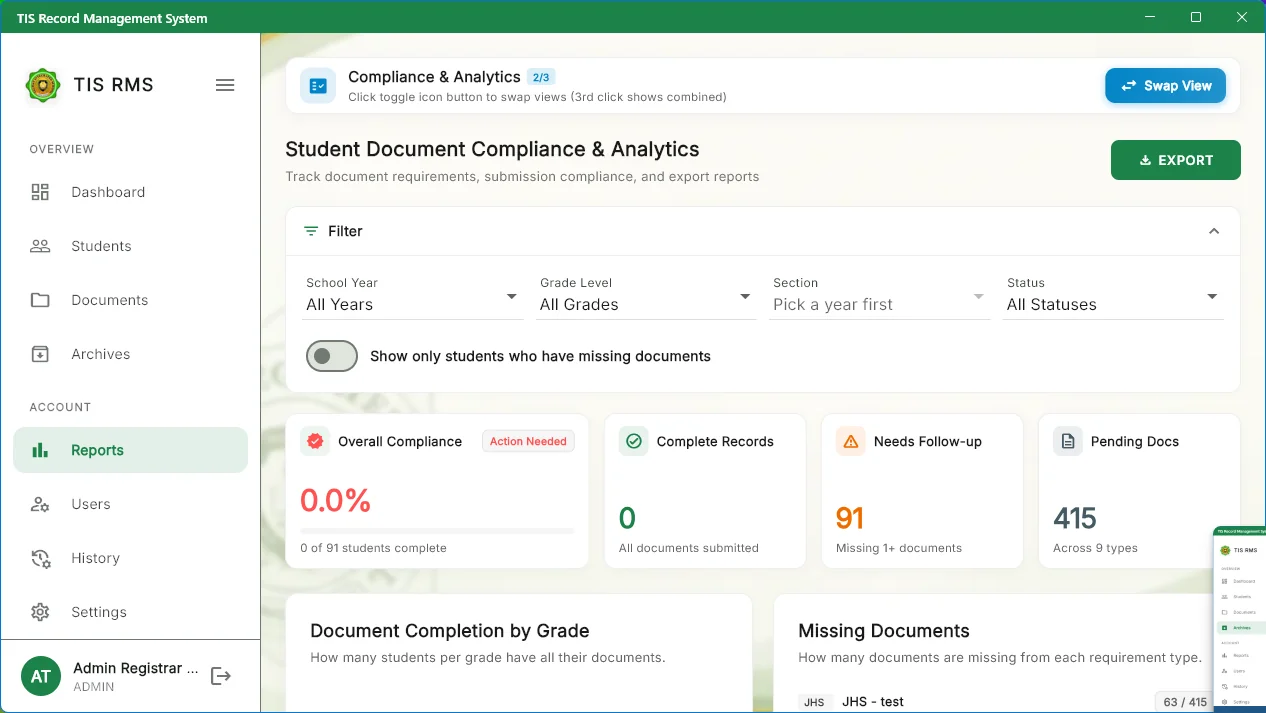Screen dimensions: 1266x713
Task: Click the Action Needed badge
Action: tap(528, 441)
